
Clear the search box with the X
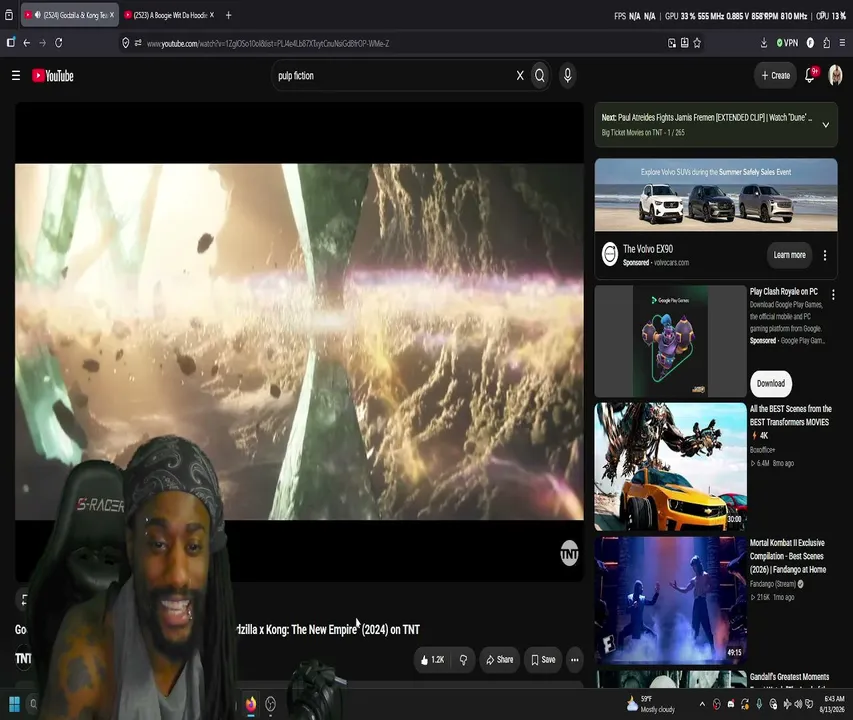pos(520,76)
